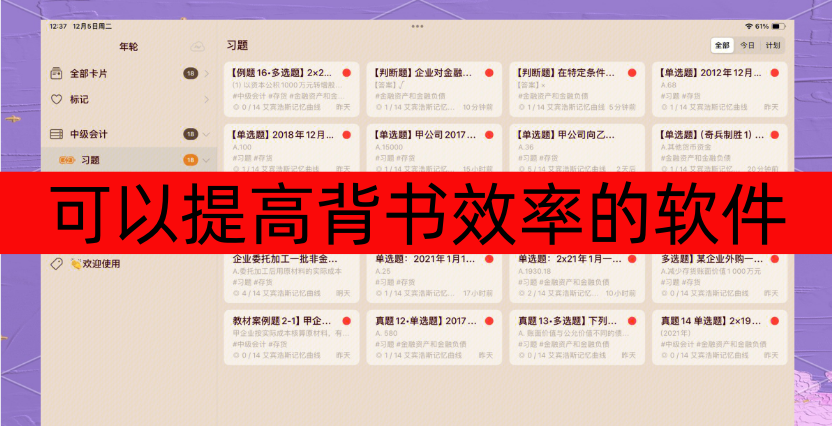Select the 习题 sub-deck
The height and width of the screenshot is (426, 832).
(x=129, y=160)
